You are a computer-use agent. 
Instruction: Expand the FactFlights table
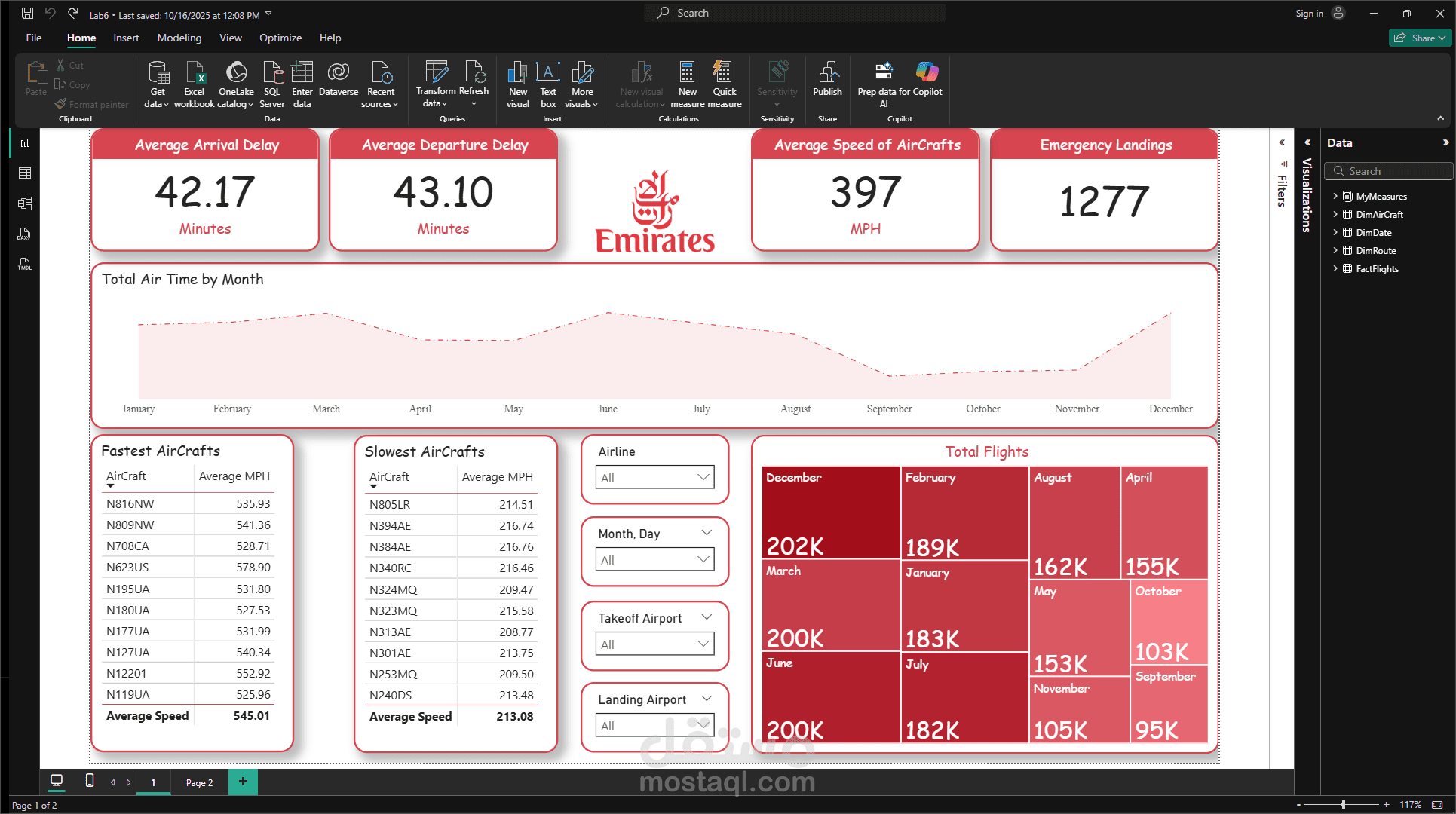(x=1335, y=268)
